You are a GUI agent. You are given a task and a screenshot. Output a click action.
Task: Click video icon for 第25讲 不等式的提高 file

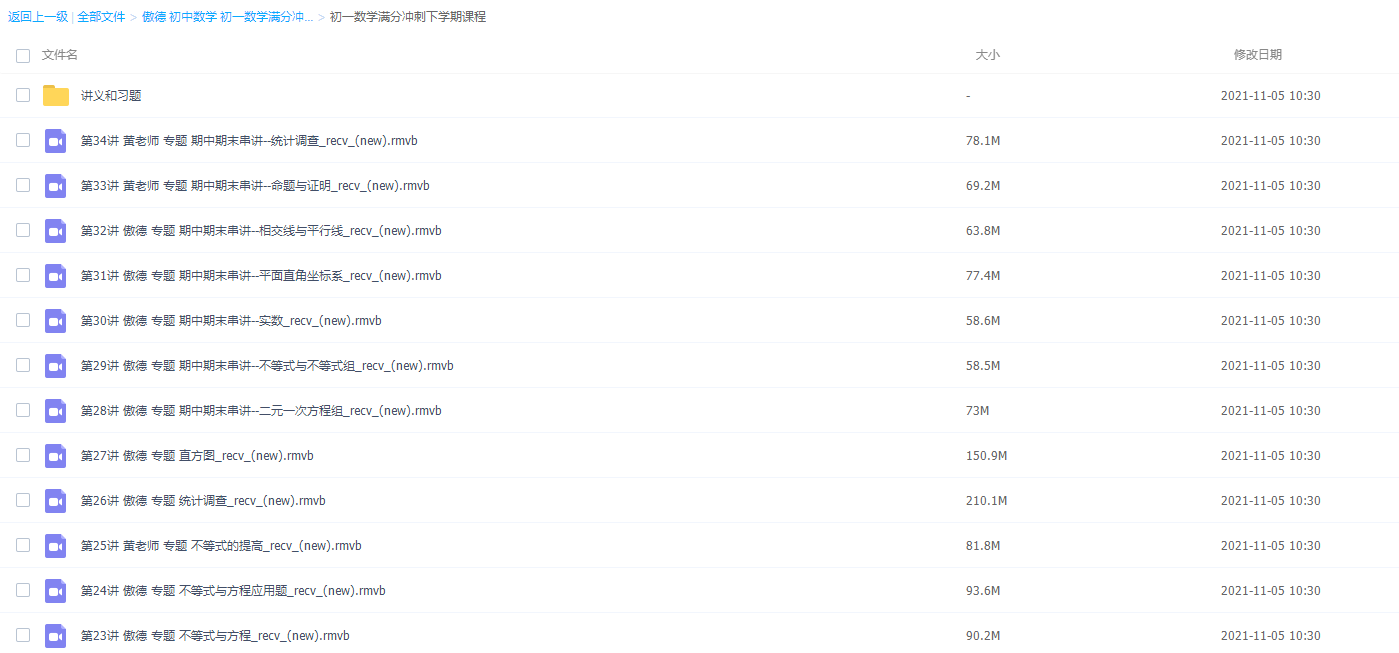56,546
